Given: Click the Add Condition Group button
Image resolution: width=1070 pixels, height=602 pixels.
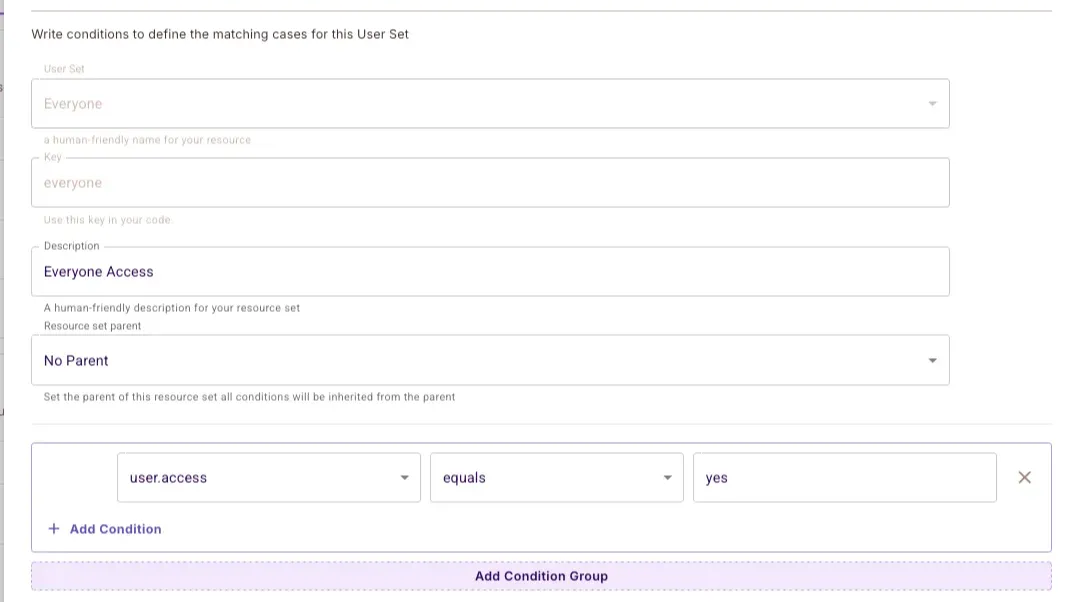Looking at the screenshot, I should (x=541, y=576).
